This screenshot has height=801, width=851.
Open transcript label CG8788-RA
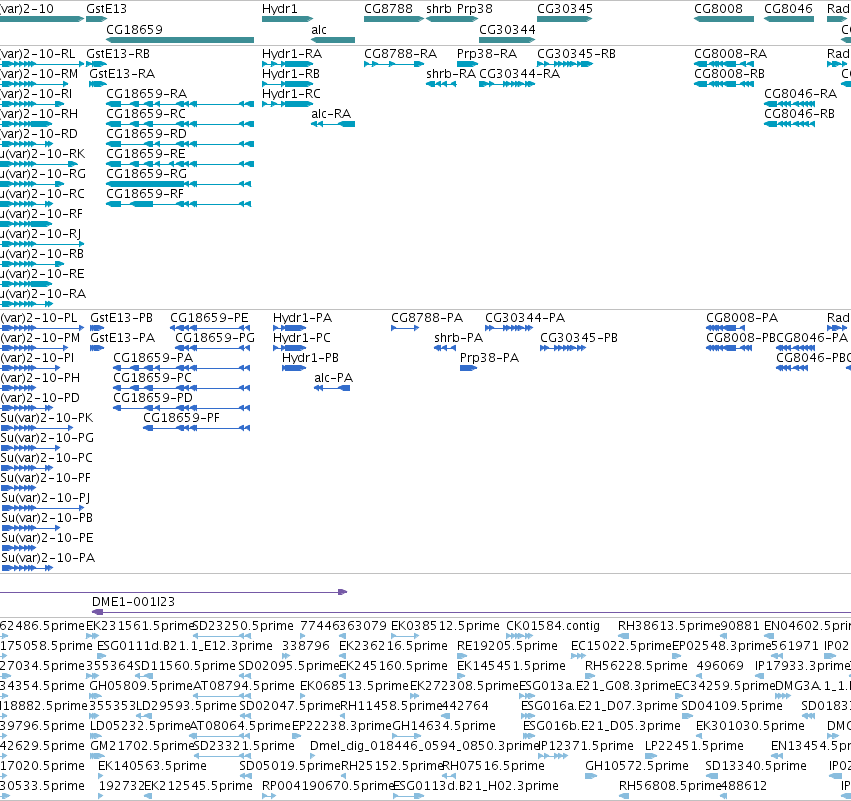click(401, 54)
